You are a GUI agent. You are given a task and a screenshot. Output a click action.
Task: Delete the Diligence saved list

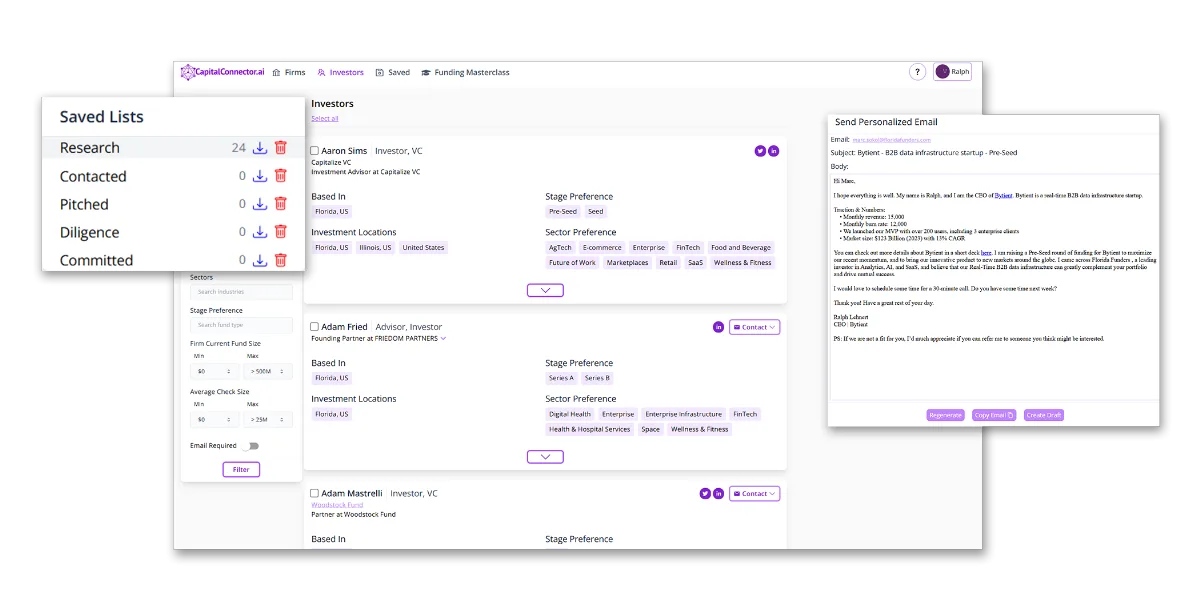[281, 232]
